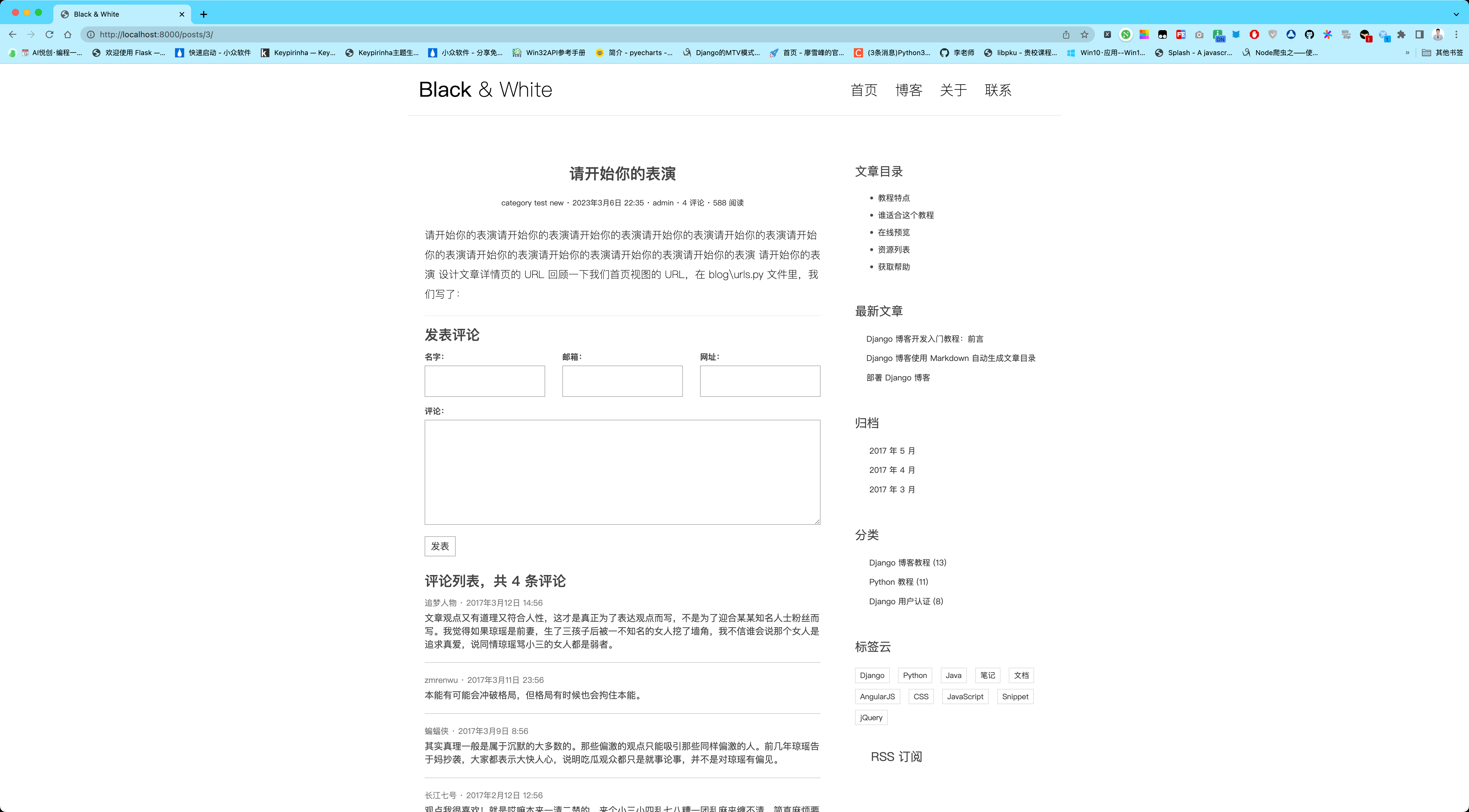Screen dimensions: 1469x812
Task: Open the Chrome three-dot menu
Action: (x=1456, y=35)
